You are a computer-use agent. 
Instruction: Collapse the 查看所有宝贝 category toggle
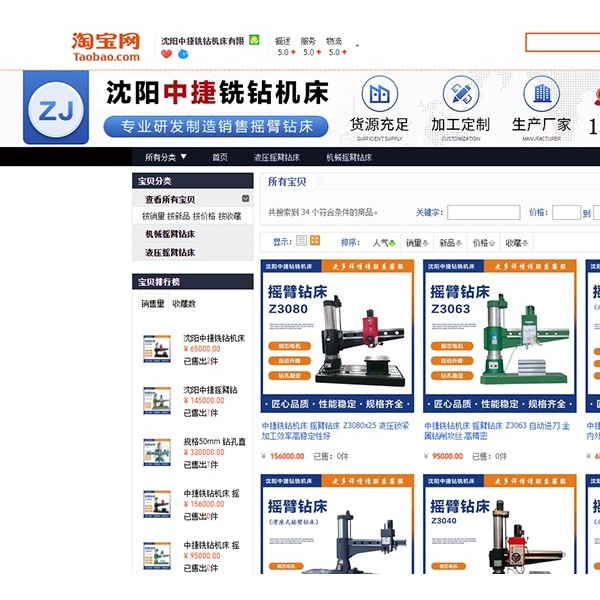click(x=246, y=198)
